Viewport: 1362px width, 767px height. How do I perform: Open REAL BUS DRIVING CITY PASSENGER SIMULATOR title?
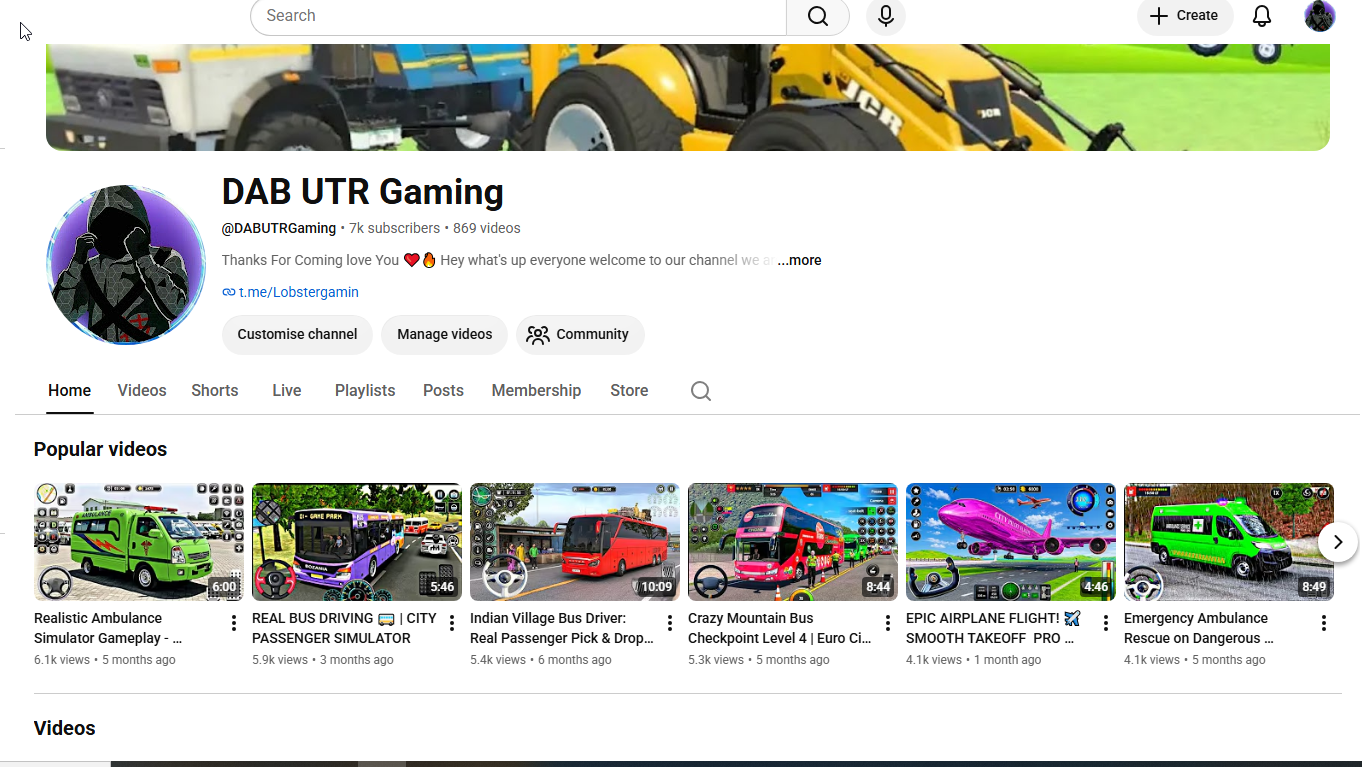(344, 628)
